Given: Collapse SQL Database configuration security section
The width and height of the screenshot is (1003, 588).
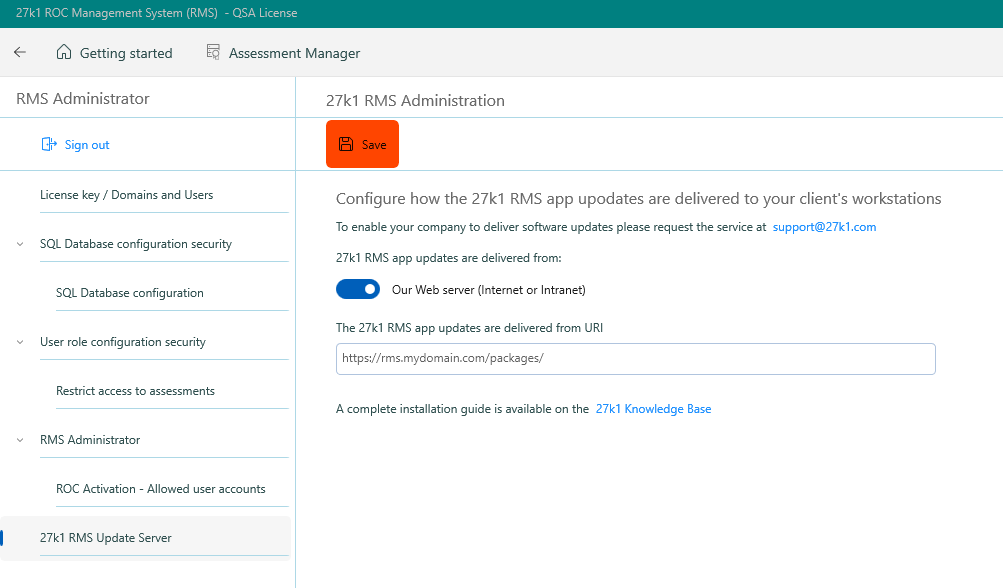Looking at the screenshot, I should pyautogui.click(x=21, y=244).
